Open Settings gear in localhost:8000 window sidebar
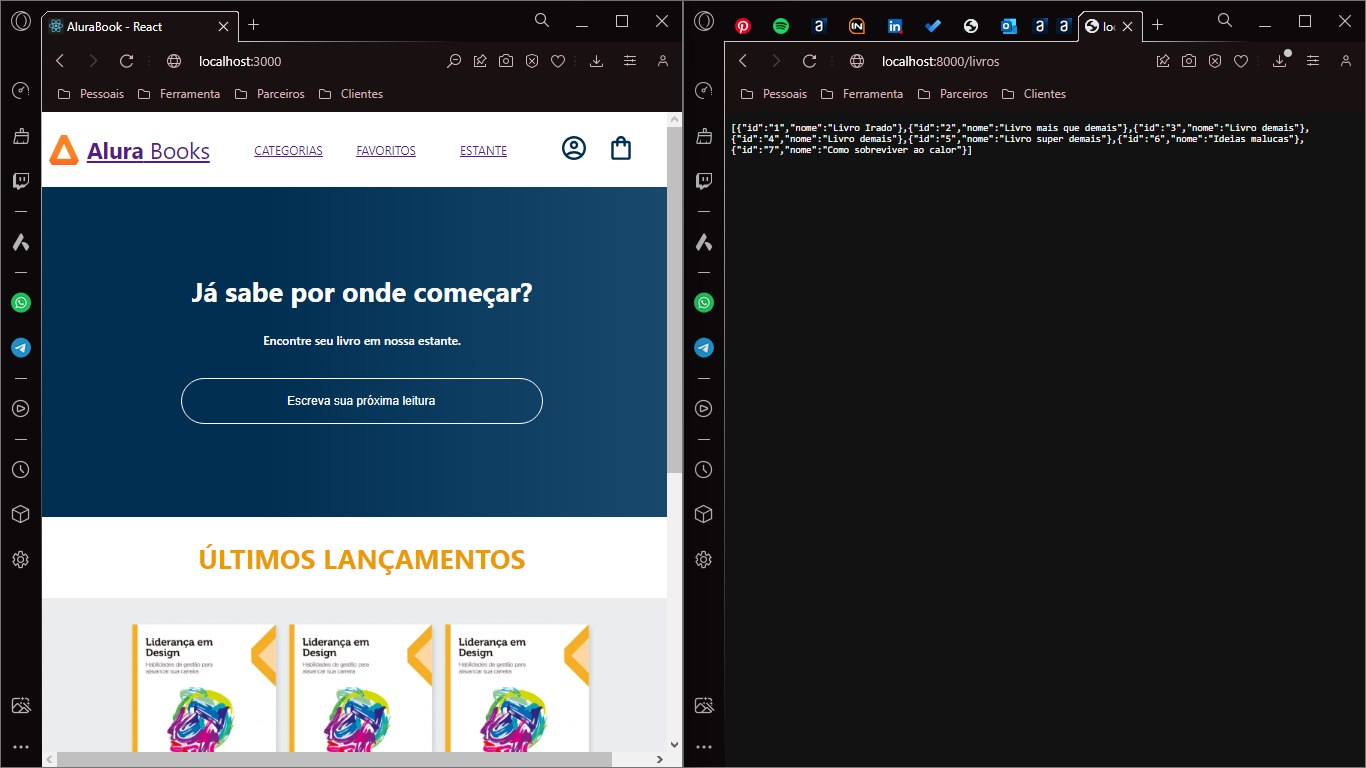 coord(704,559)
